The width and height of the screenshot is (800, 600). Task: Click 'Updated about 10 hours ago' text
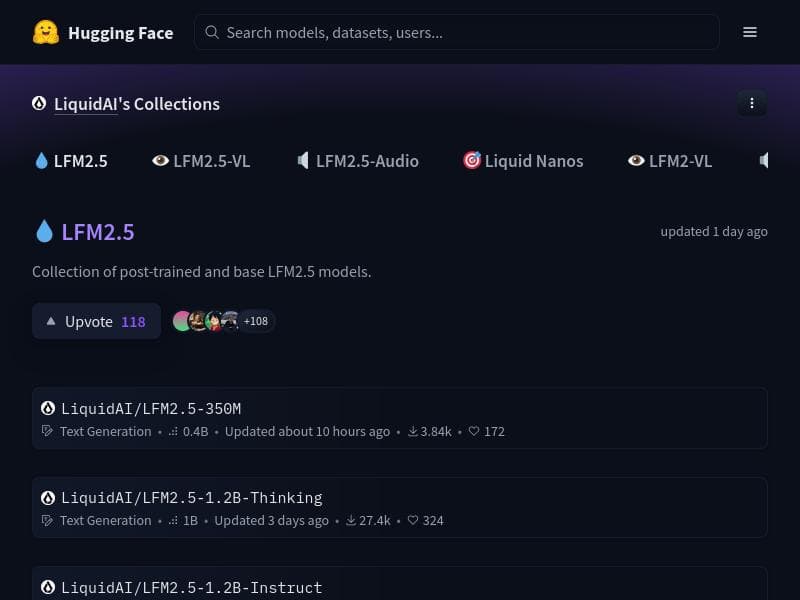(x=307, y=432)
